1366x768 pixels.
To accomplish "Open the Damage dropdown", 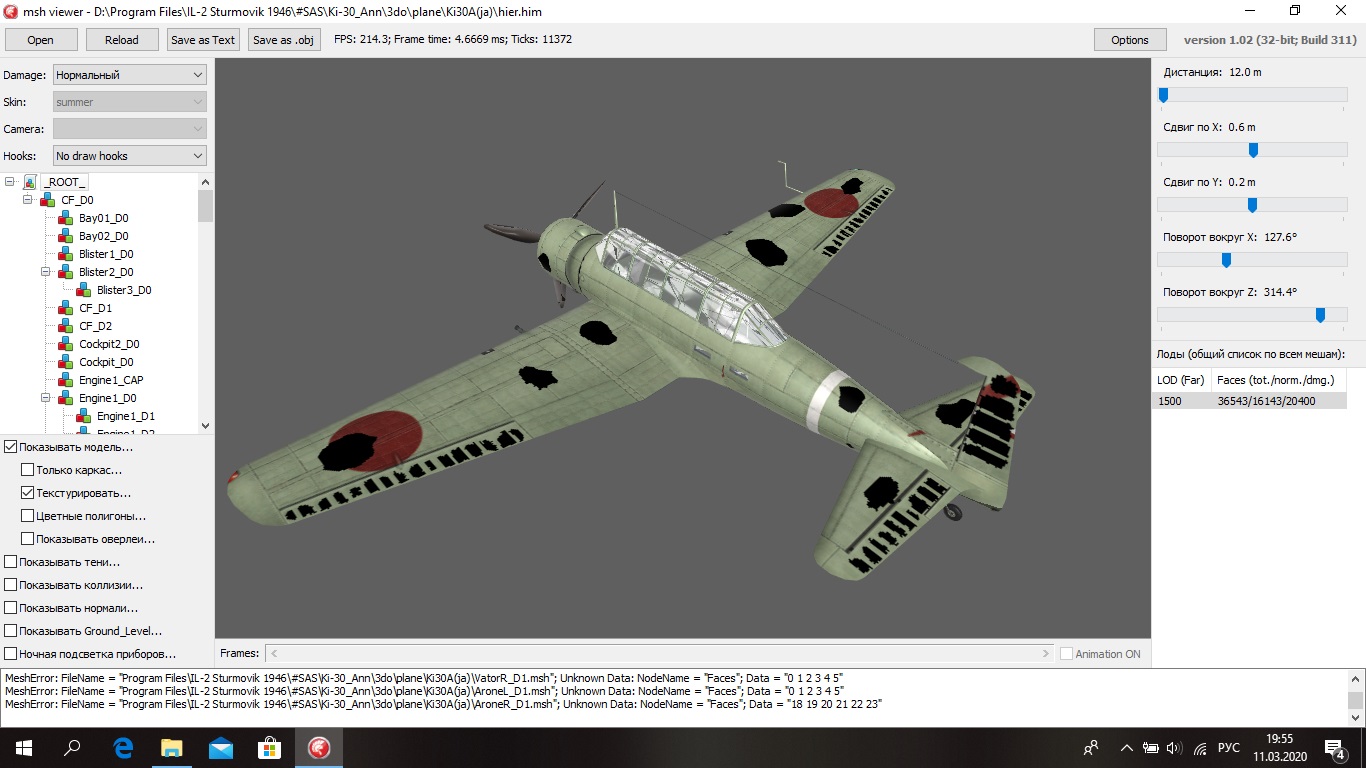I will (129, 75).
